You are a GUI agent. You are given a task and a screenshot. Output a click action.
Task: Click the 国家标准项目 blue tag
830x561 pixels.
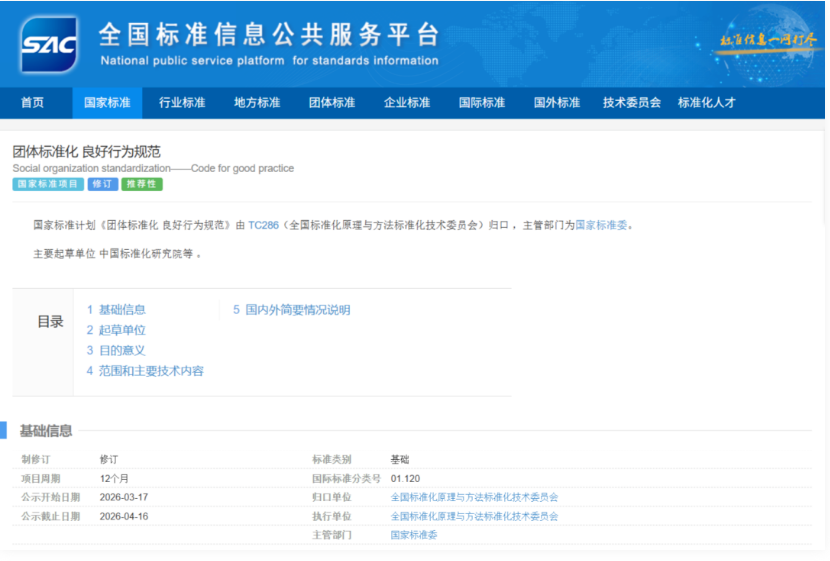(x=48, y=184)
